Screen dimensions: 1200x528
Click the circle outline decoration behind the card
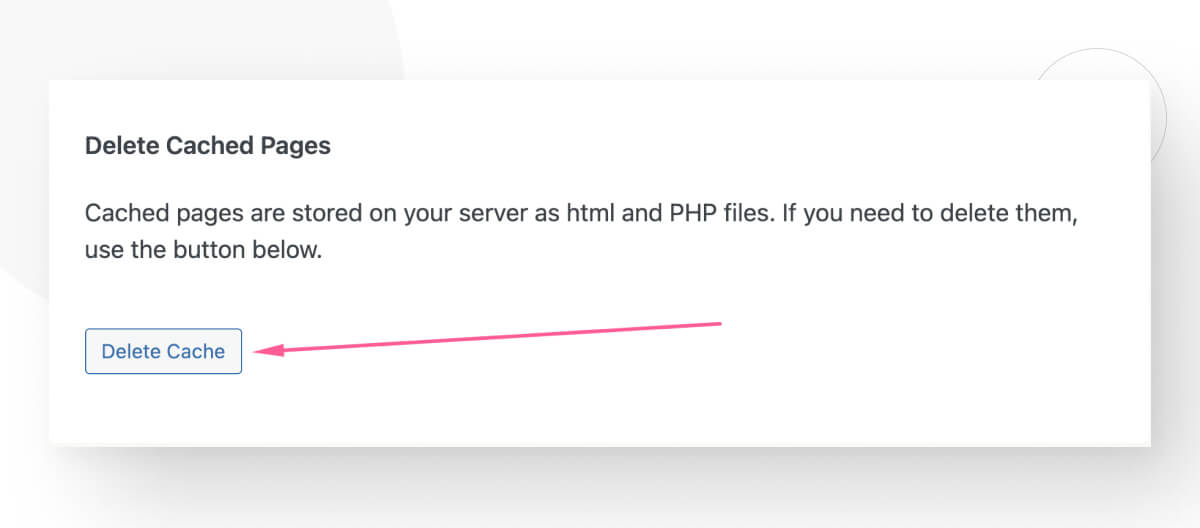click(x=1160, y=110)
